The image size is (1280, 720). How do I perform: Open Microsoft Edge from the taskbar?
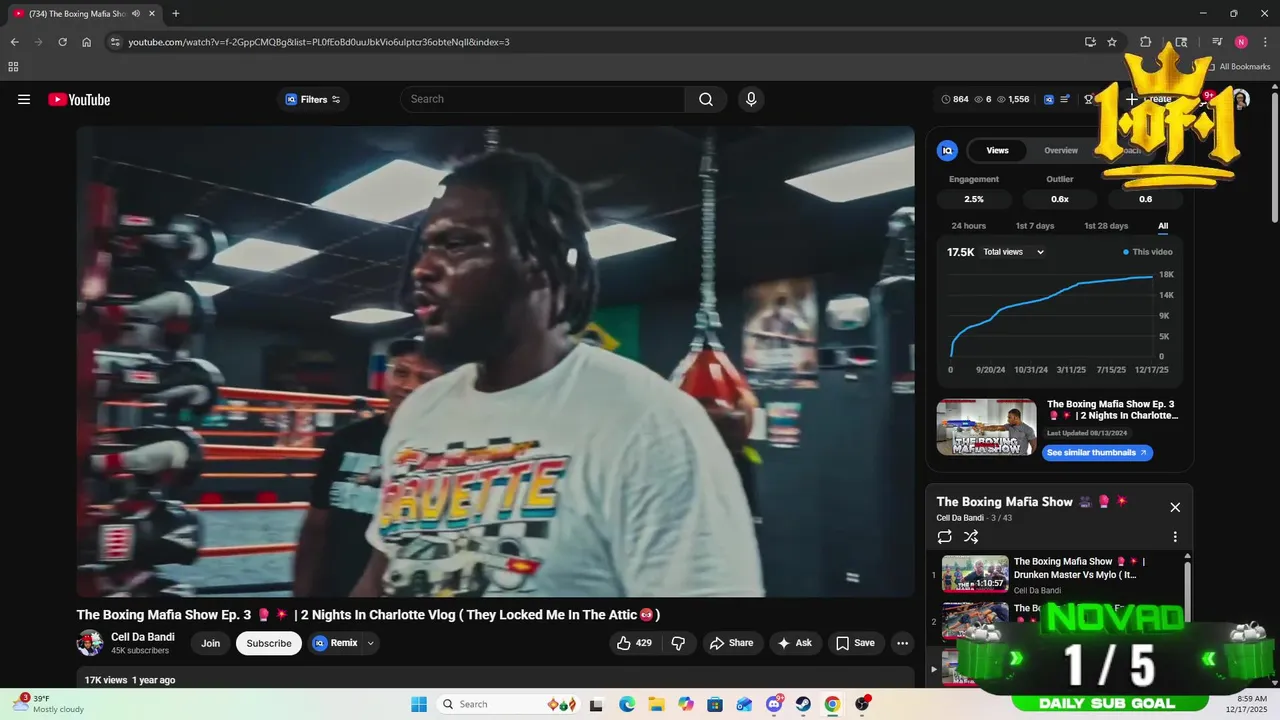(x=626, y=704)
